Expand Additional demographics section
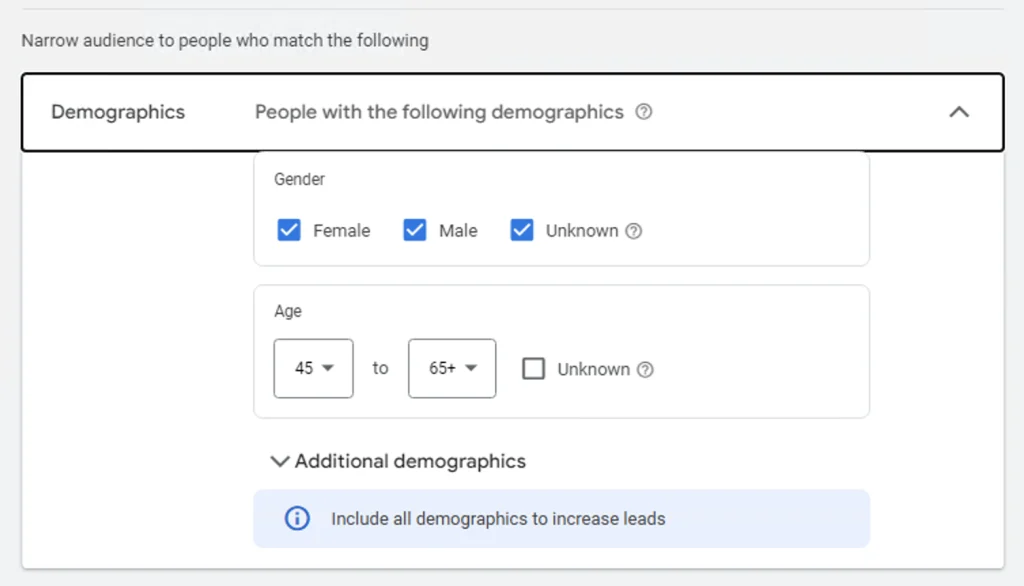 [398, 461]
